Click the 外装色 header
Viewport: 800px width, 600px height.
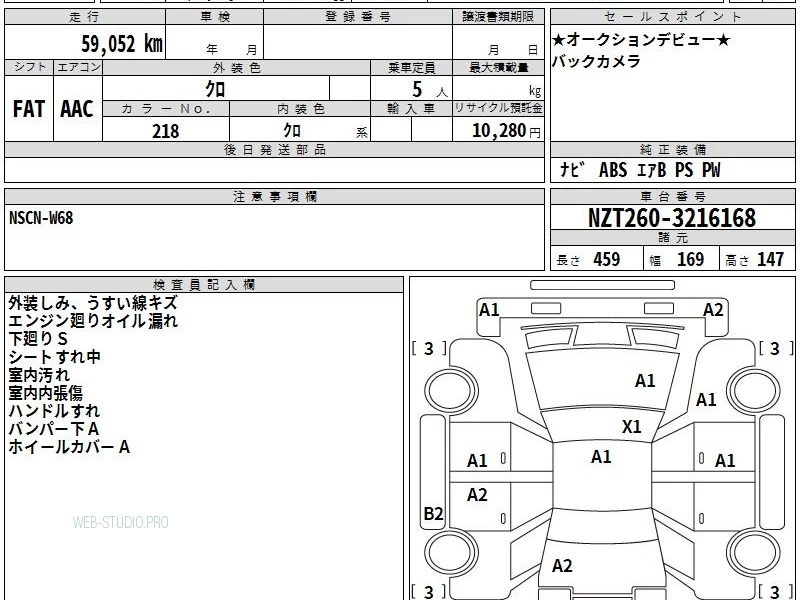point(237,67)
